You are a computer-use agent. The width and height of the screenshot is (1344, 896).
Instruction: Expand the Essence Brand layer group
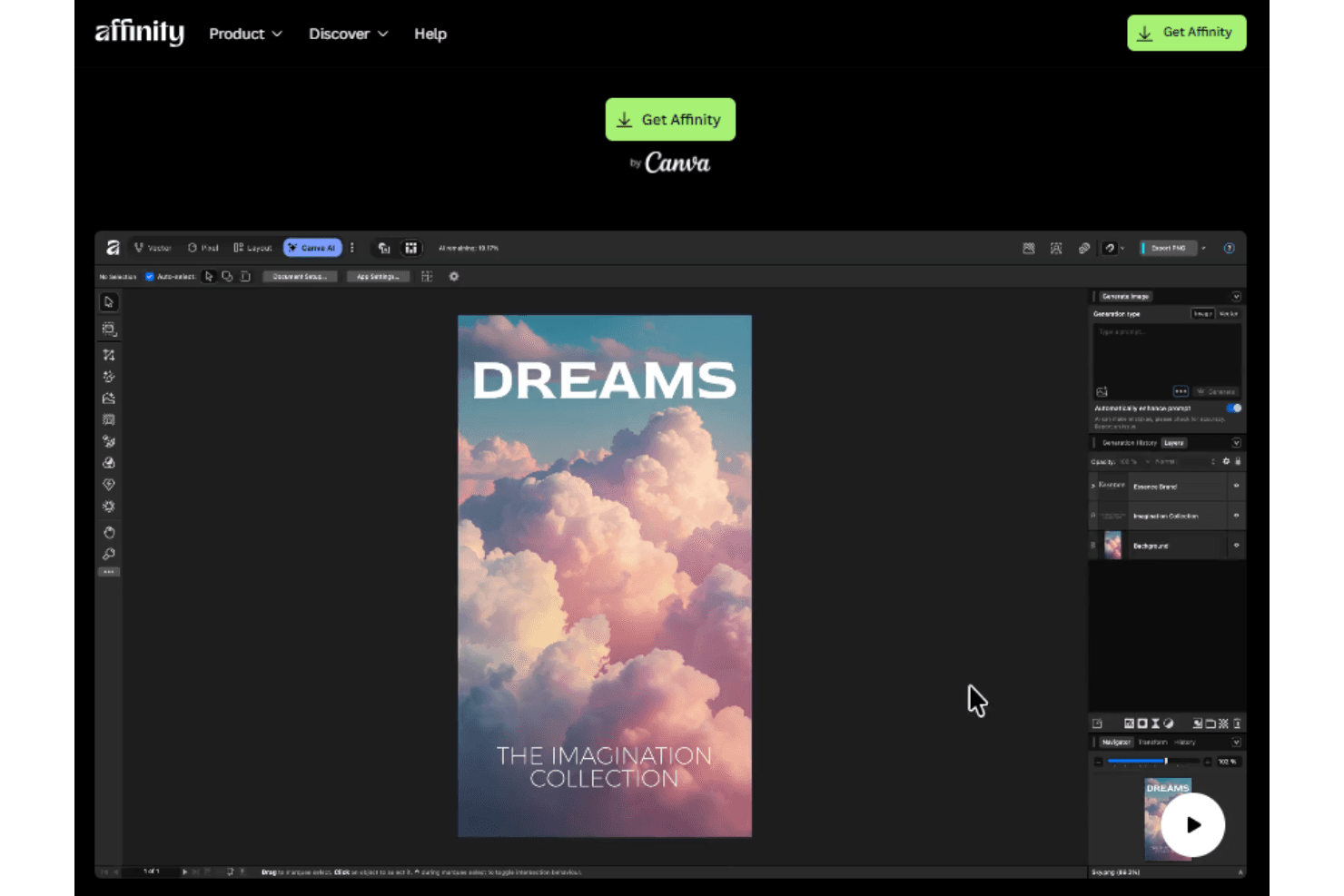point(1092,487)
